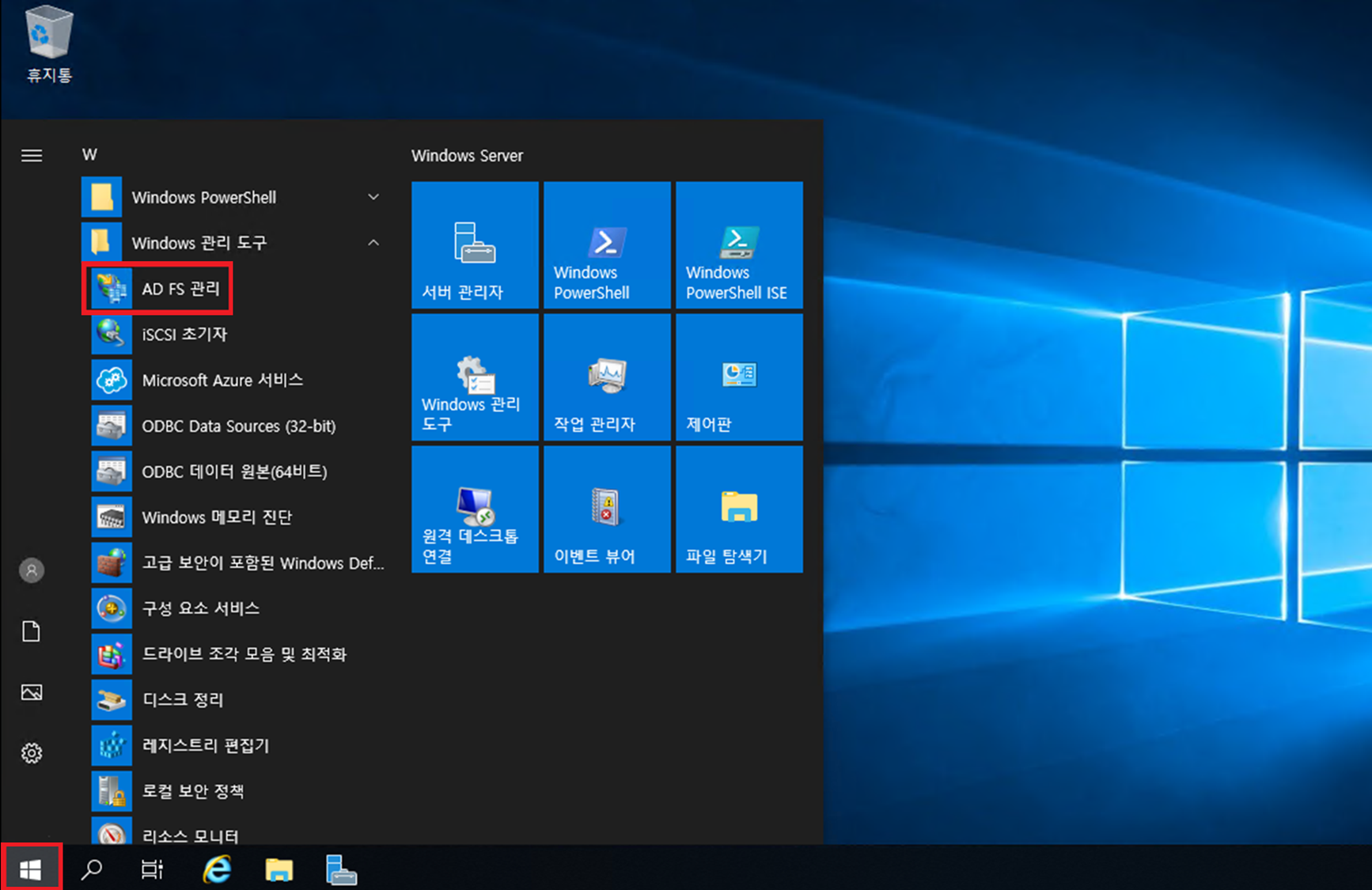Open the 이벤트 뷰어 tile
Image resolution: width=1372 pixels, height=890 pixels.
click(607, 509)
